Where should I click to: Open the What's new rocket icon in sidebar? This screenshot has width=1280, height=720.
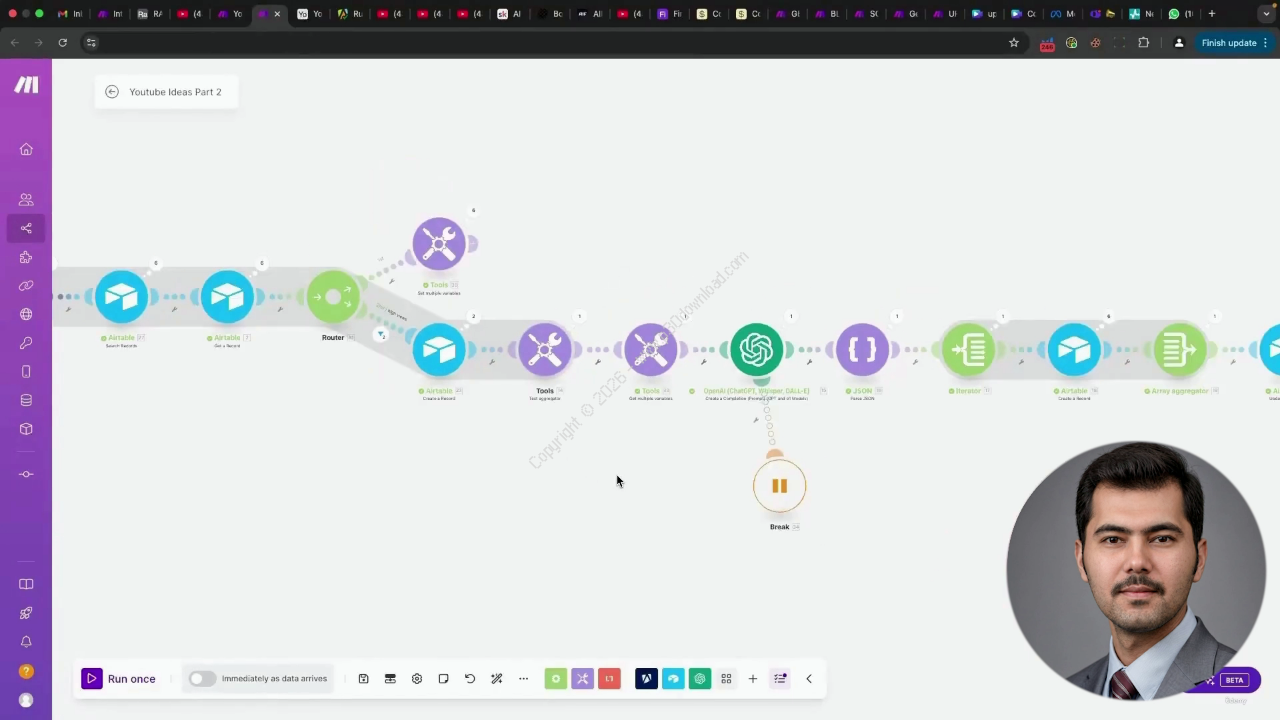26,613
